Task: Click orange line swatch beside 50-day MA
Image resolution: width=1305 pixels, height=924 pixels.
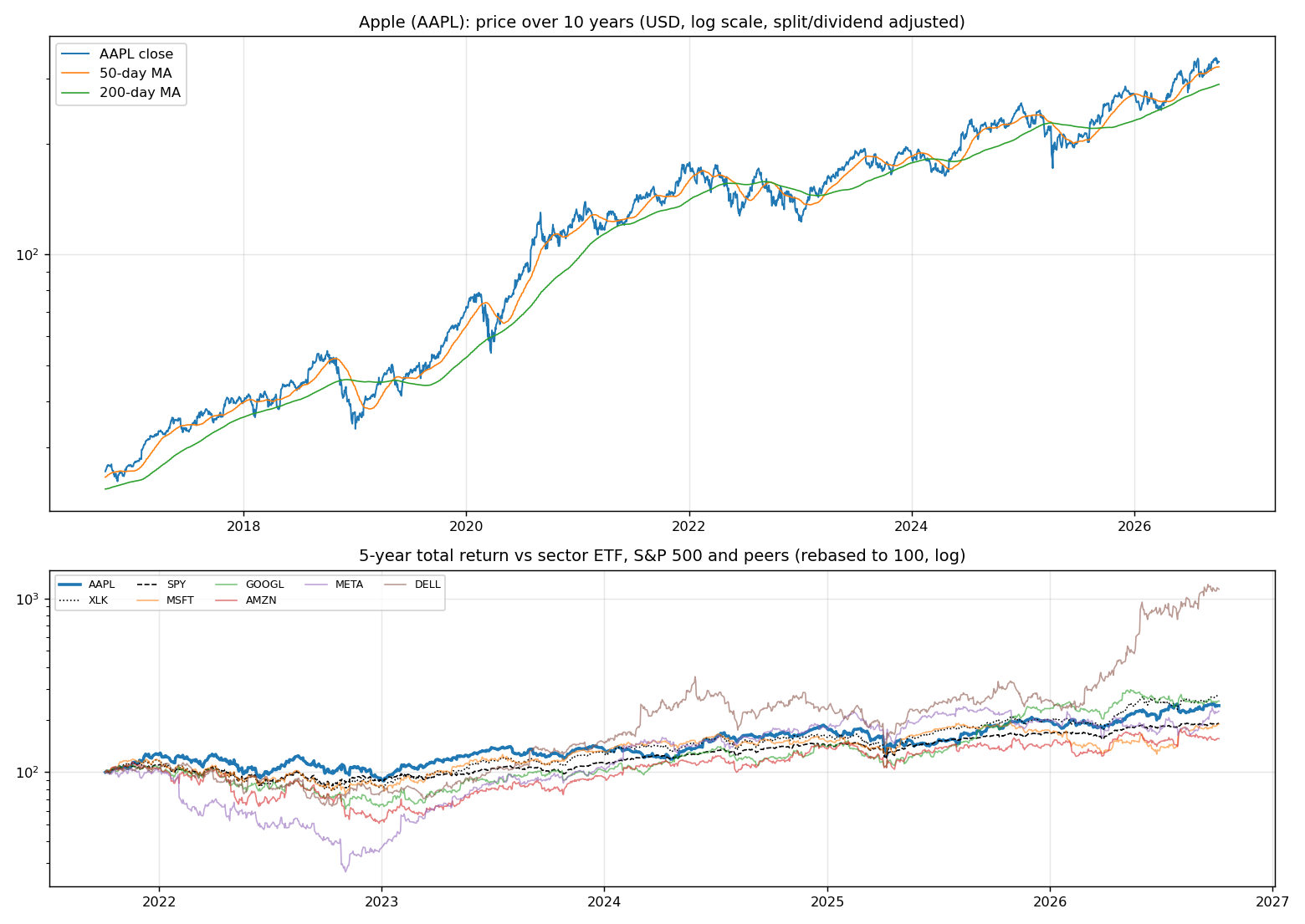Action: coord(76,74)
